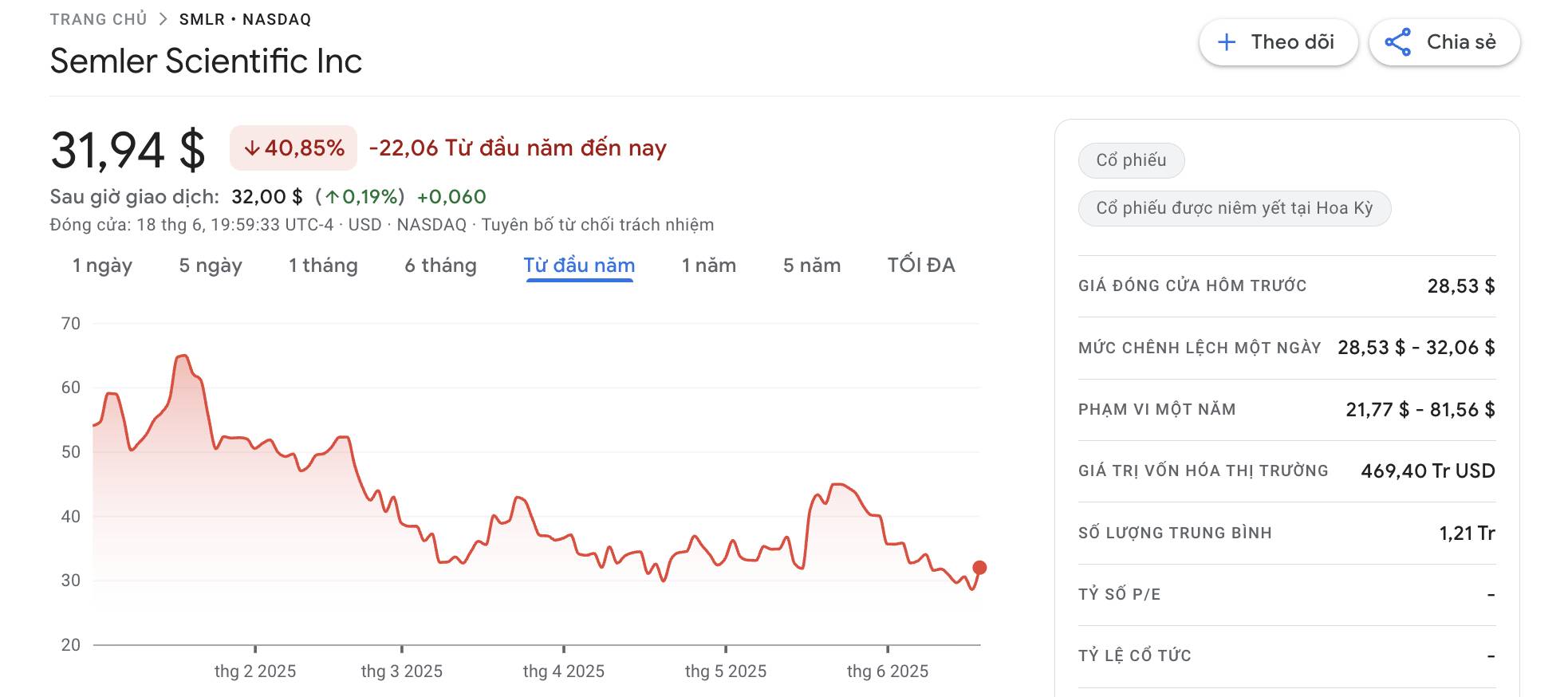This screenshot has width=1568, height=697.
Task: Click the thg 4 2025 axis label
Action: point(564,671)
